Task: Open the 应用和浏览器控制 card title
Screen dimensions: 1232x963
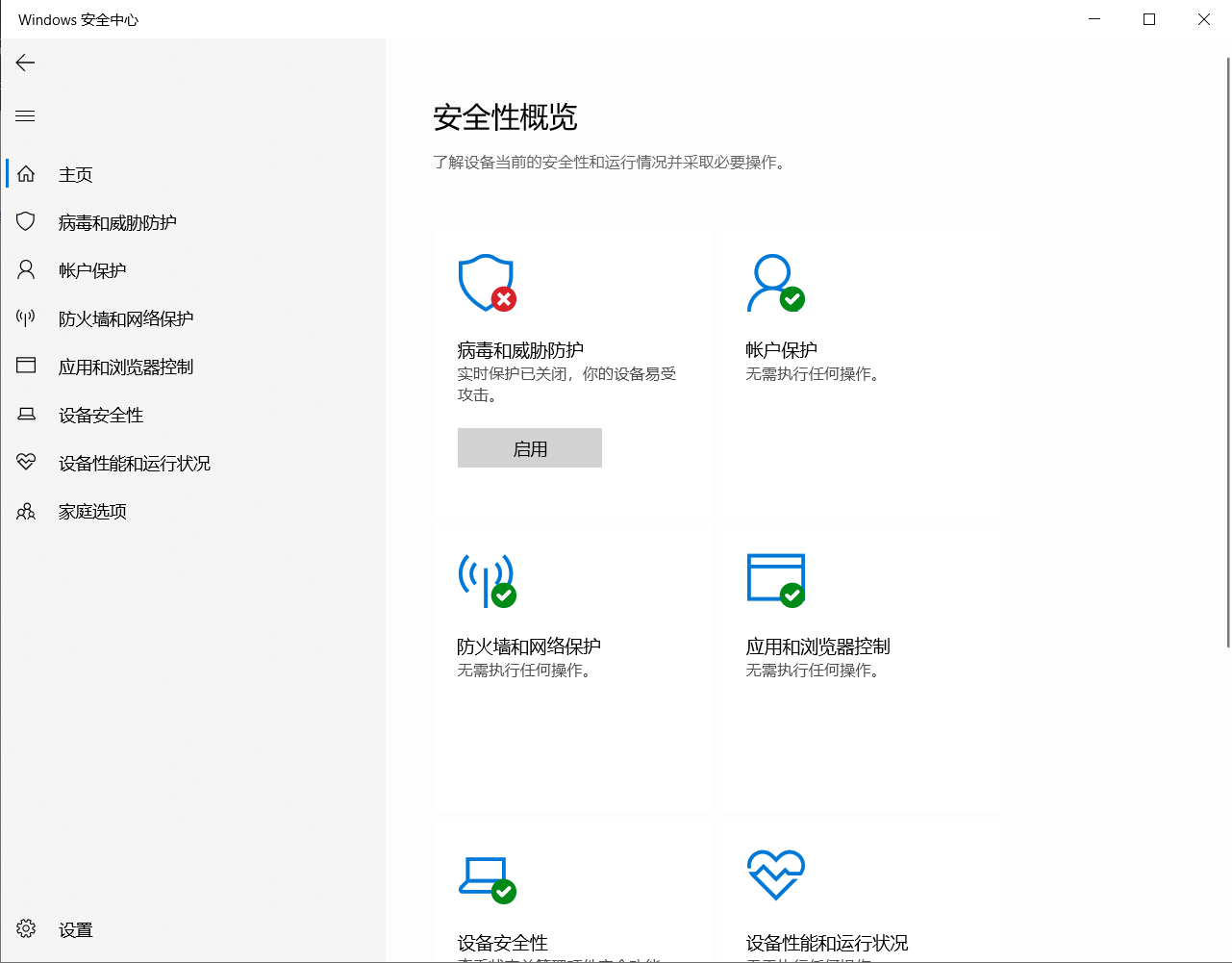Action: pyautogui.click(x=818, y=646)
